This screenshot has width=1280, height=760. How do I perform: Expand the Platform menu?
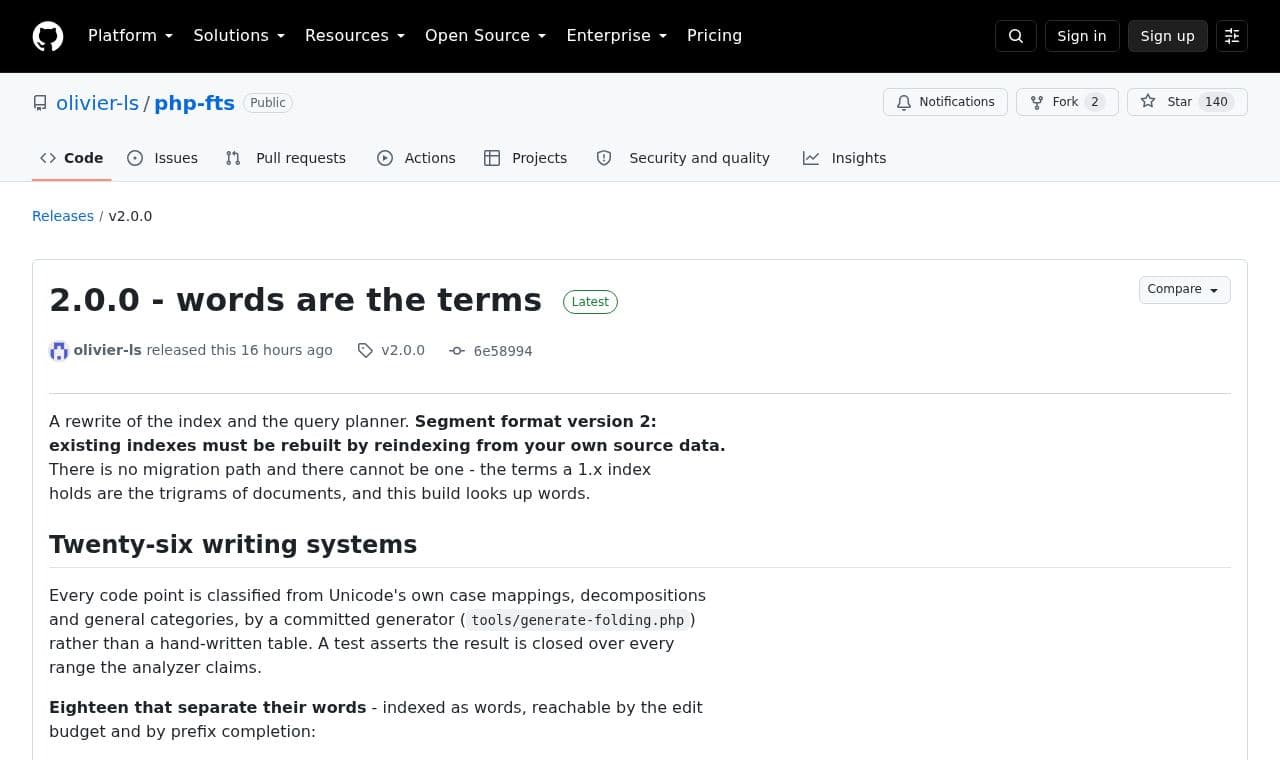pyautogui.click(x=130, y=36)
